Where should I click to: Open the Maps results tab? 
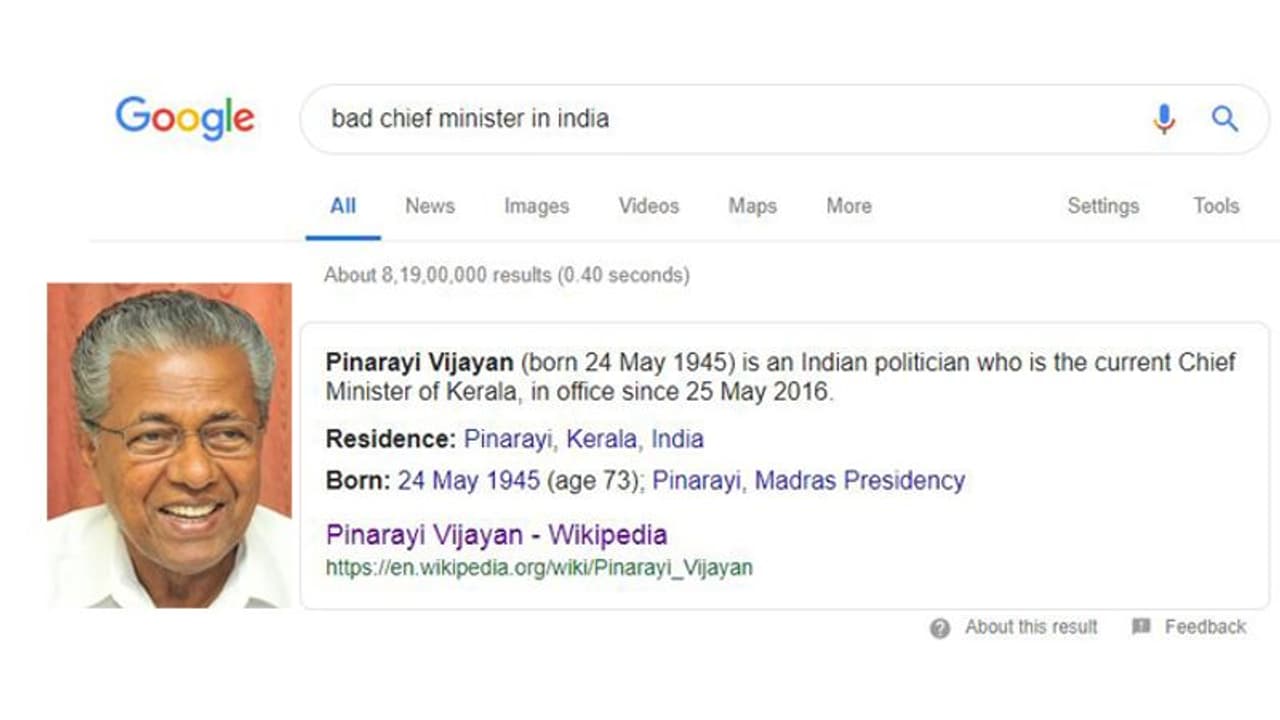(x=752, y=206)
